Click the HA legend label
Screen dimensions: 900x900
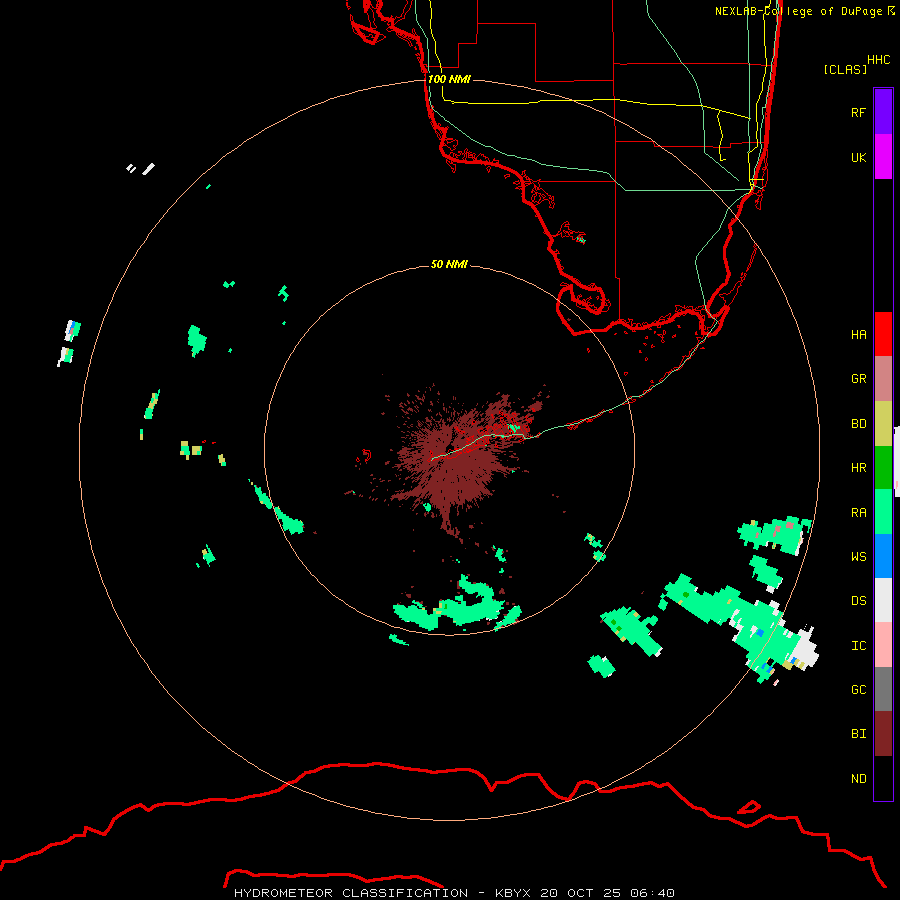tap(858, 335)
